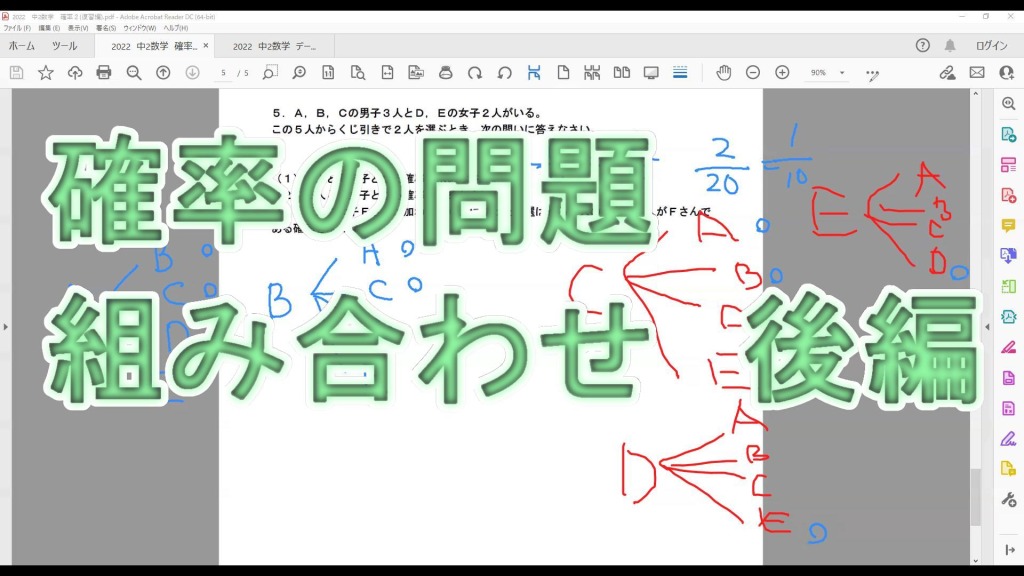Expand the left navigation pane

pos(6,326)
